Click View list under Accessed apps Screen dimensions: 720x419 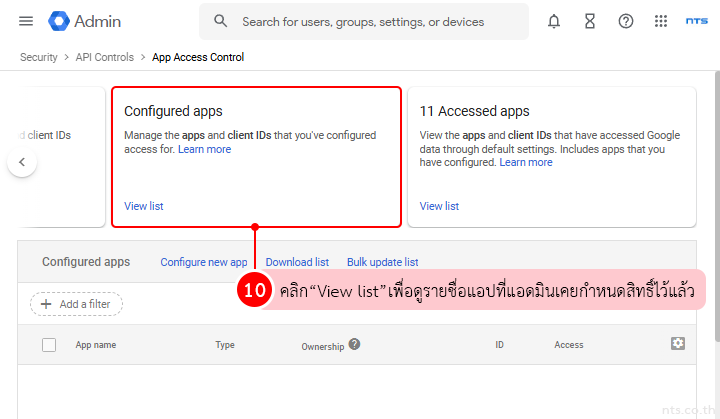click(x=439, y=206)
